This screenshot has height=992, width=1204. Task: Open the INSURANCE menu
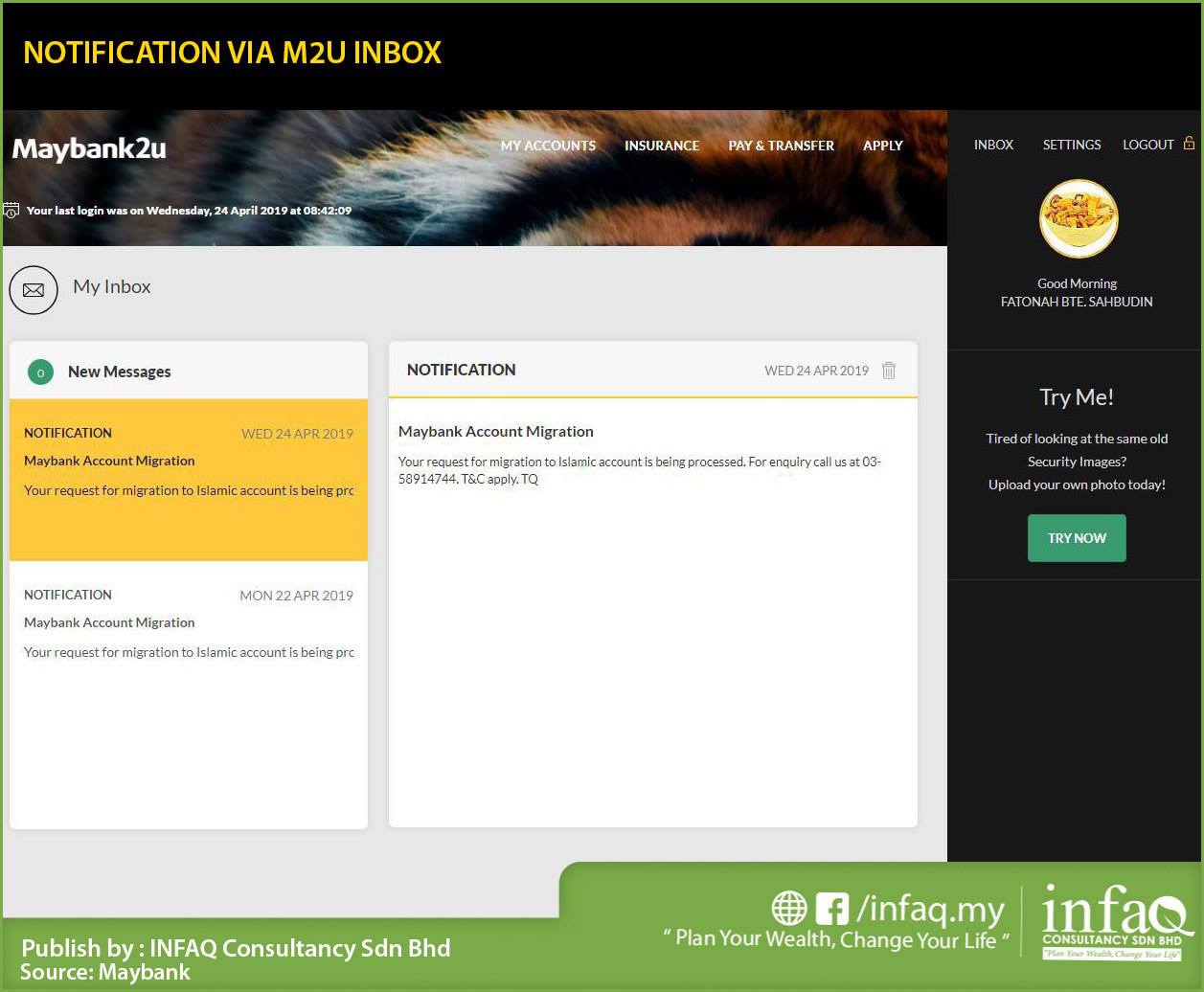[662, 146]
